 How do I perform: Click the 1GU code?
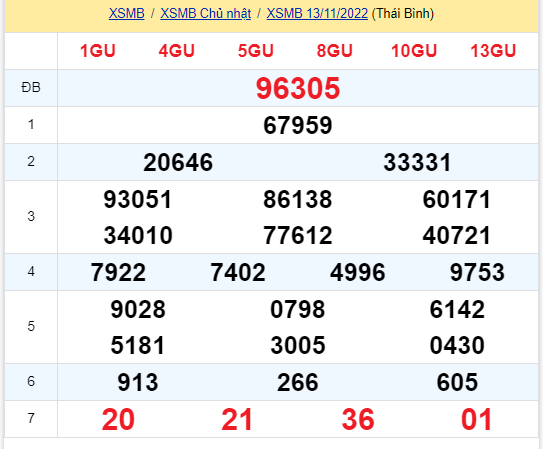tap(98, 51)
